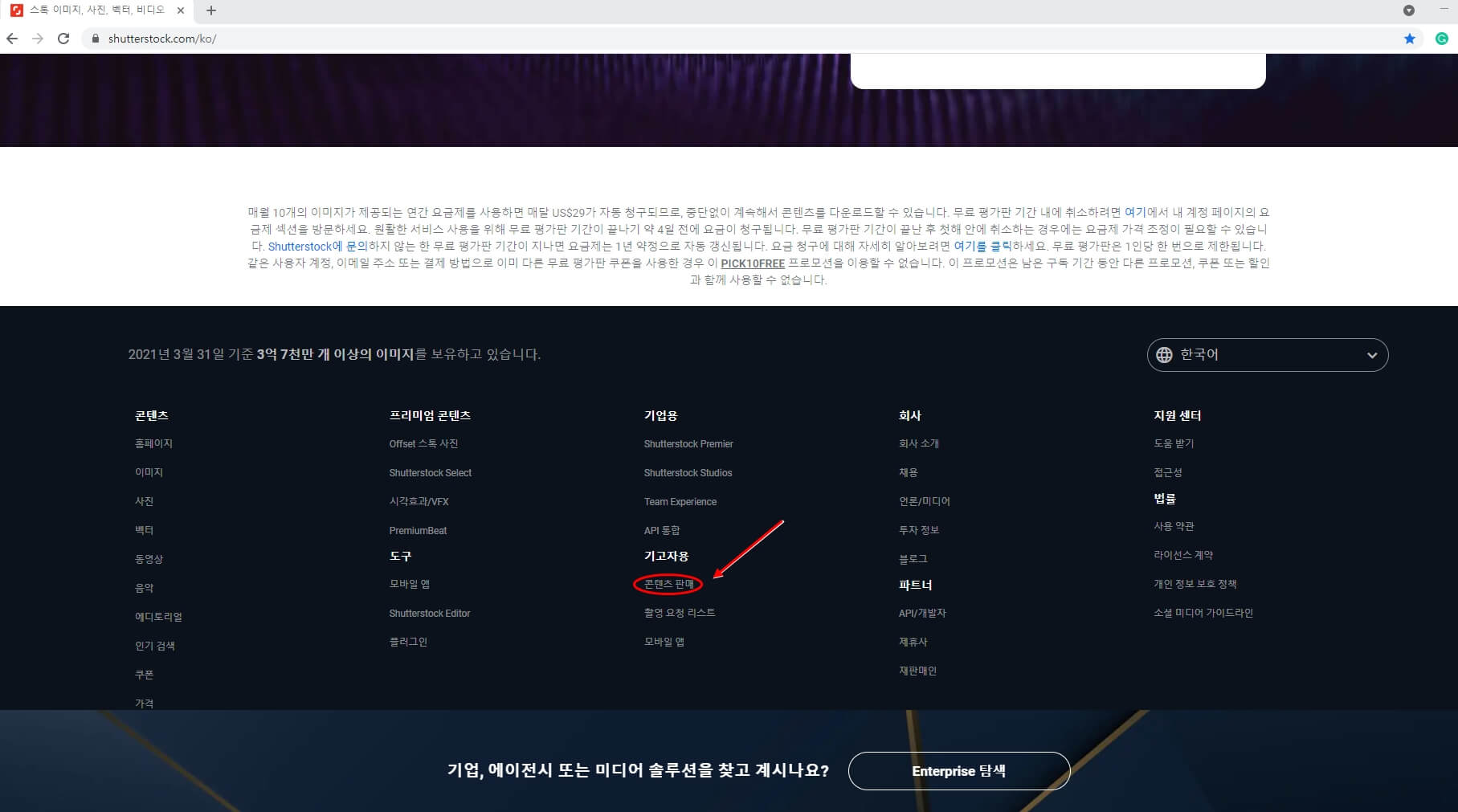Open Shutterstock Select link
1458x812 pixels.
[x=431, y=473]
